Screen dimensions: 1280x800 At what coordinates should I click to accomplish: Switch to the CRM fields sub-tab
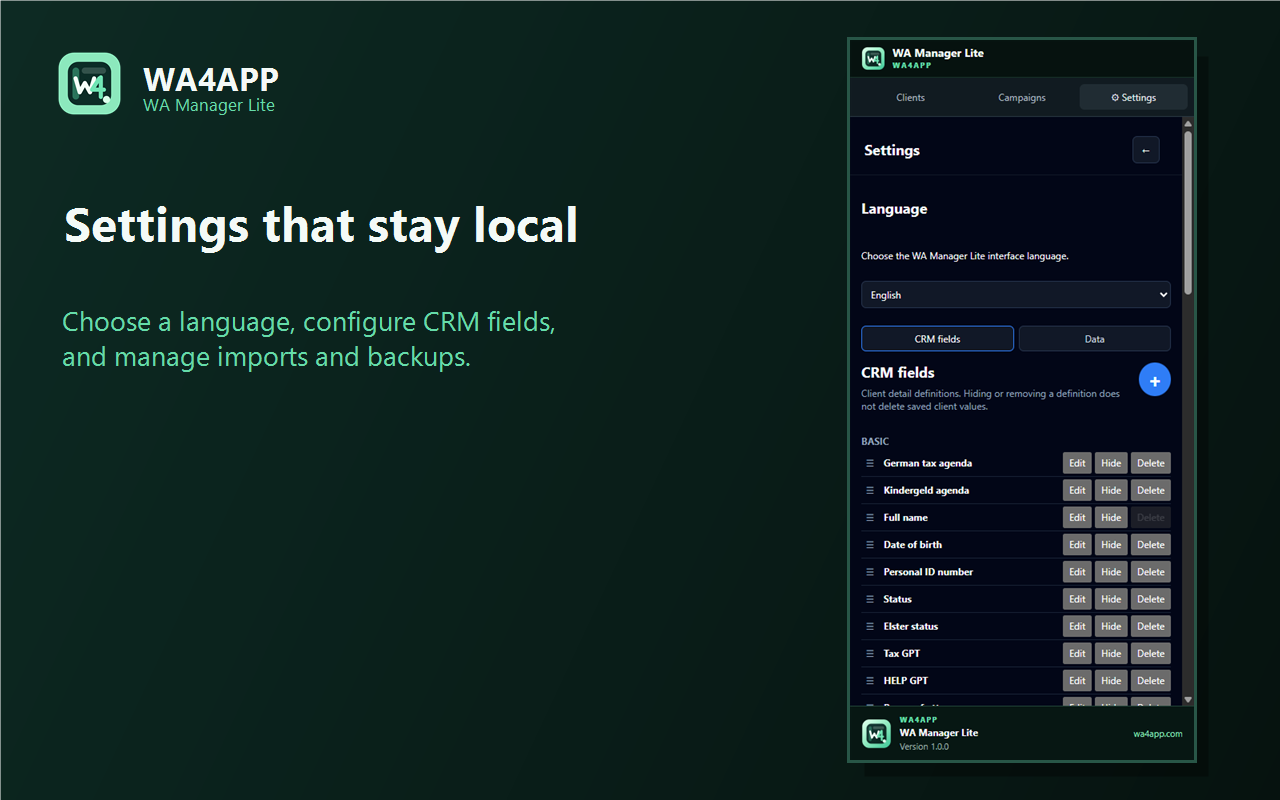tap(938, 339)
